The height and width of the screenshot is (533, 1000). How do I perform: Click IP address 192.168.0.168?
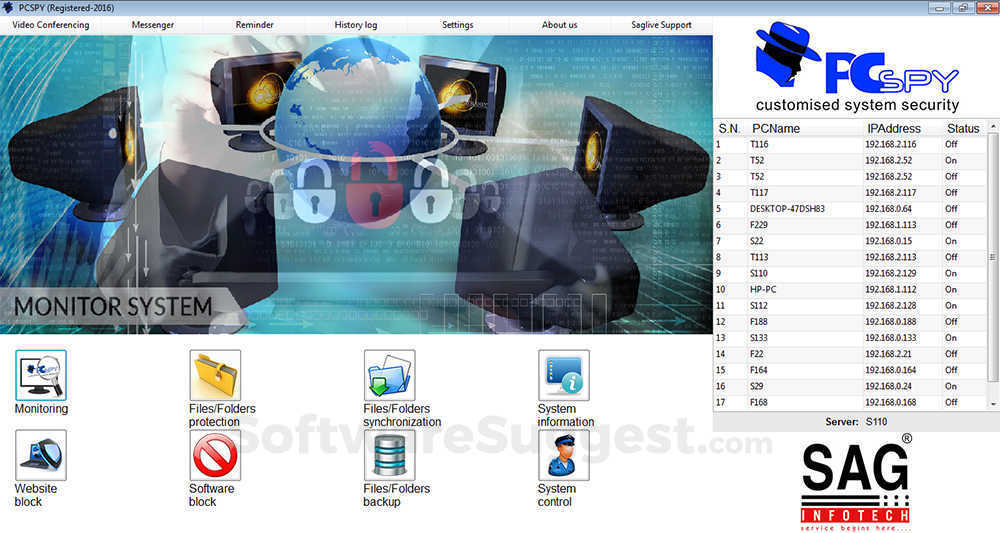(890, 402)
